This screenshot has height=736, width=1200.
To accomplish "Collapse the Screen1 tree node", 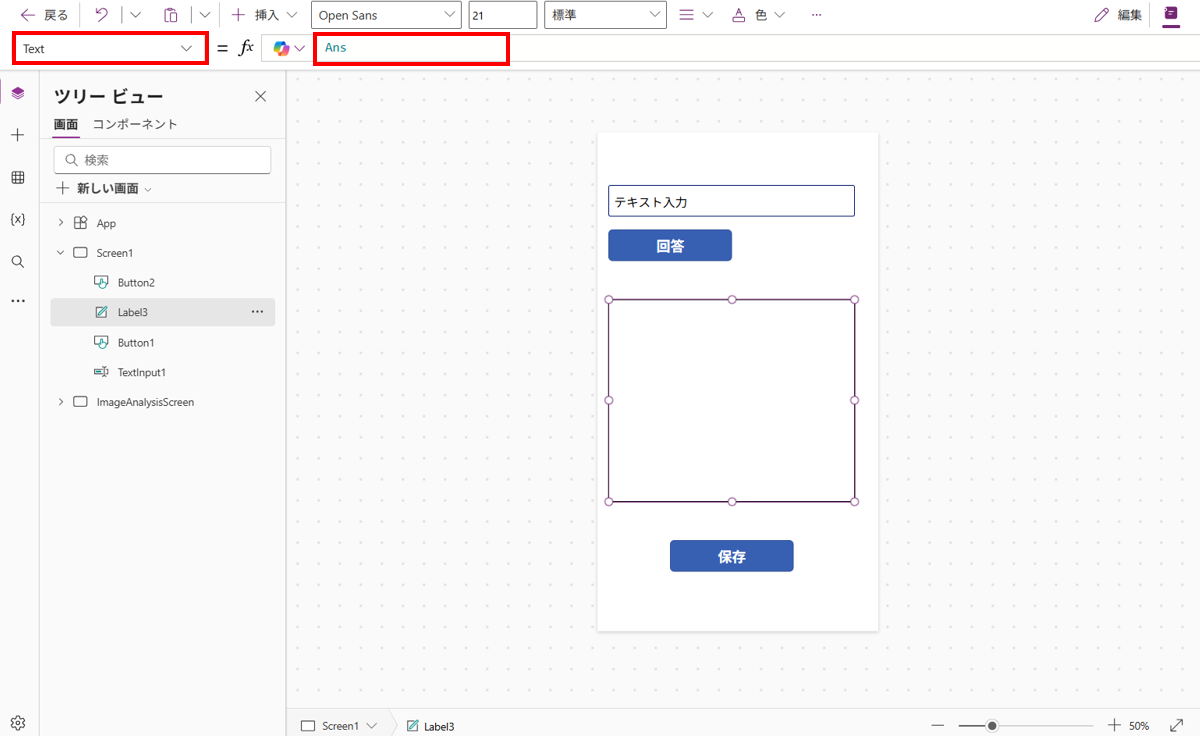I will coord(61,253).
